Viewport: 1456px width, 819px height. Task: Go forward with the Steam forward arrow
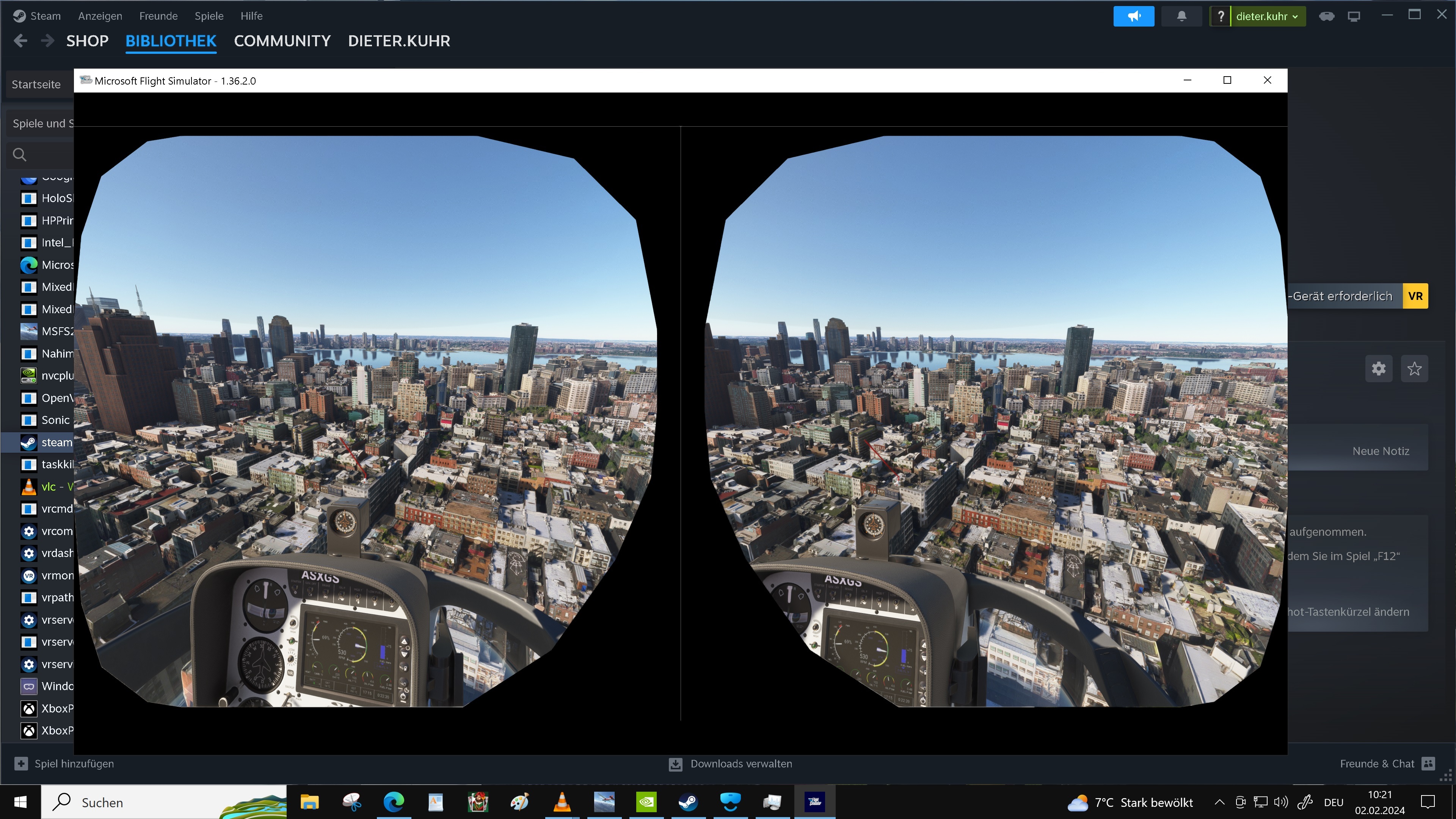coord(47,41)
